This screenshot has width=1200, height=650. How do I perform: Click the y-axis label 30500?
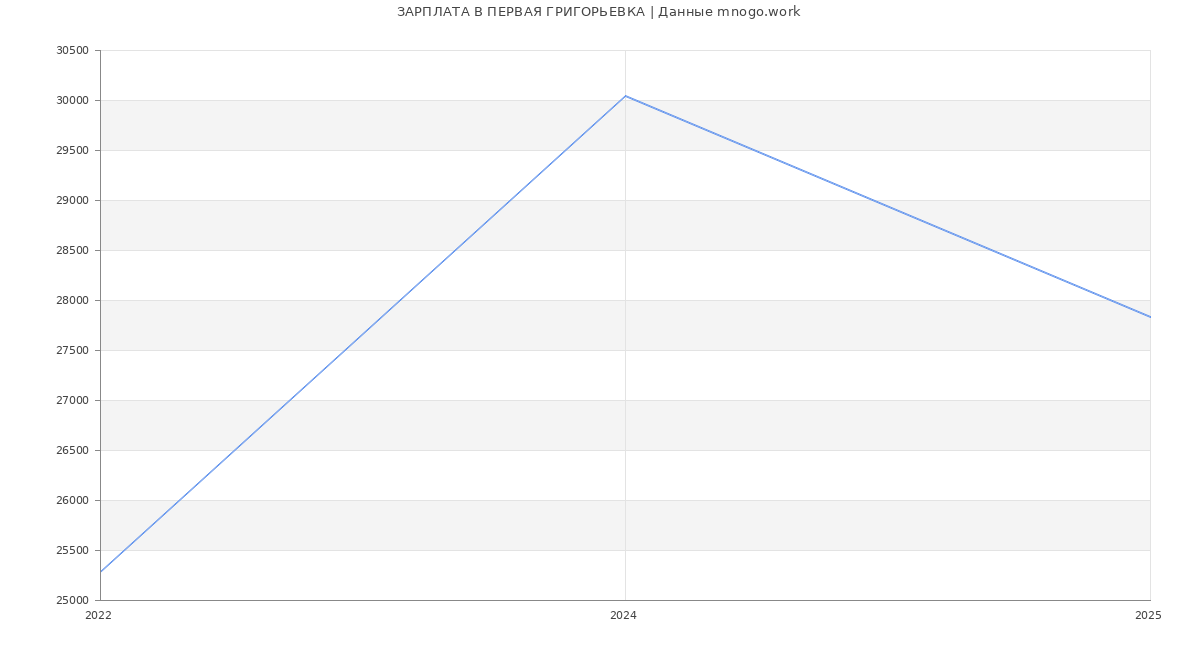[x=72, y=51]
